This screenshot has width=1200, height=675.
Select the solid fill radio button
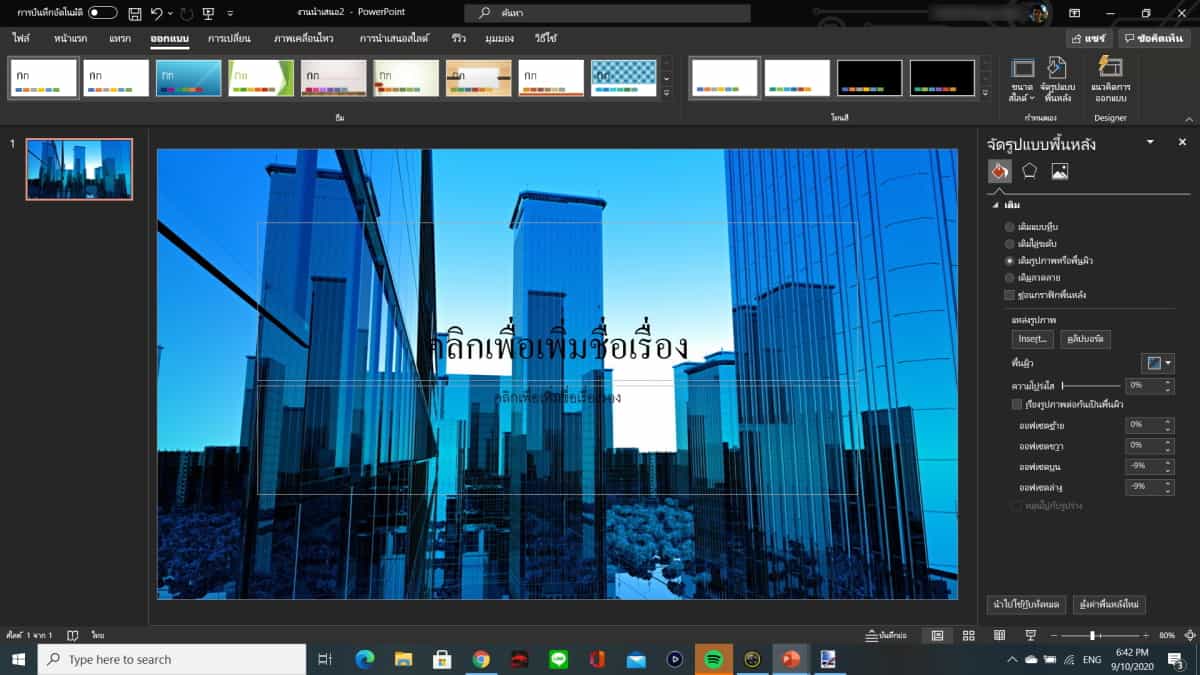click(1009, 227)
